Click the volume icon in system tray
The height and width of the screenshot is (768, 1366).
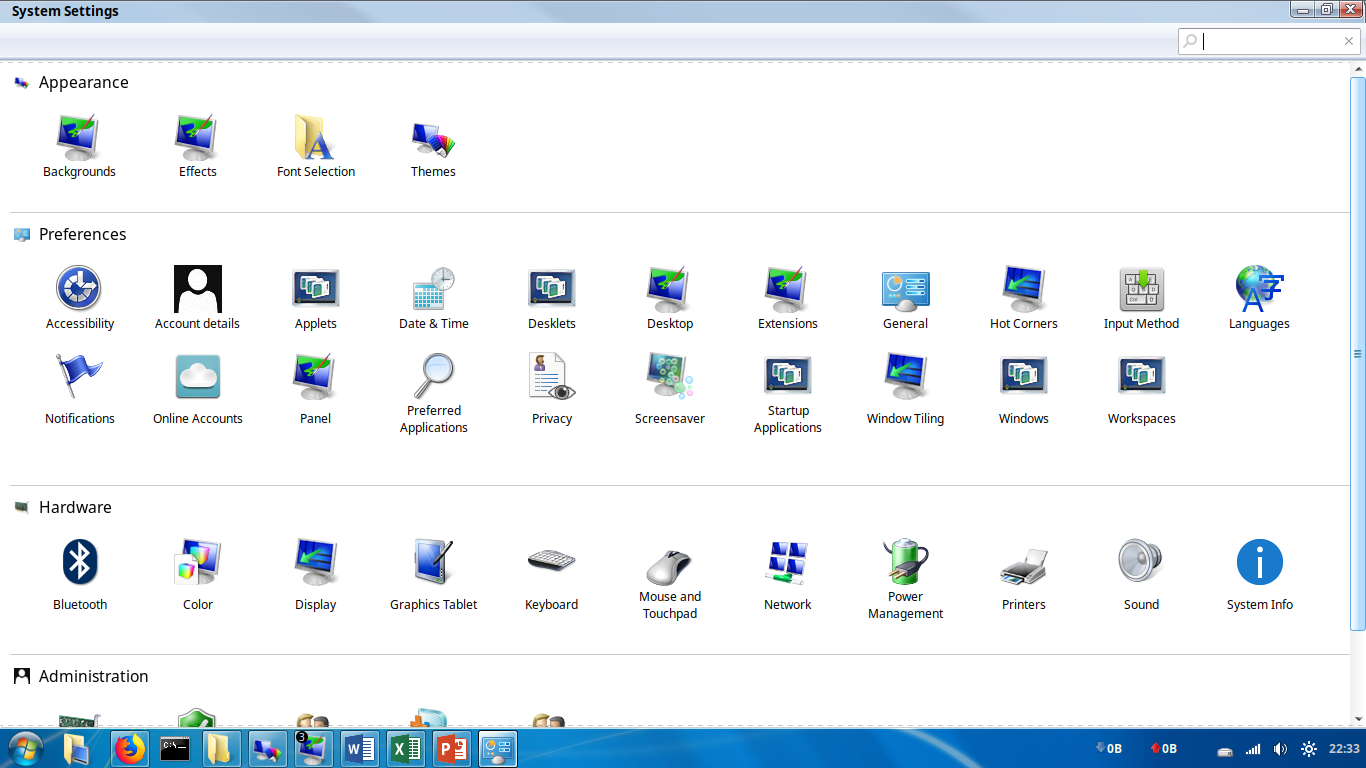pos(1280,749)
